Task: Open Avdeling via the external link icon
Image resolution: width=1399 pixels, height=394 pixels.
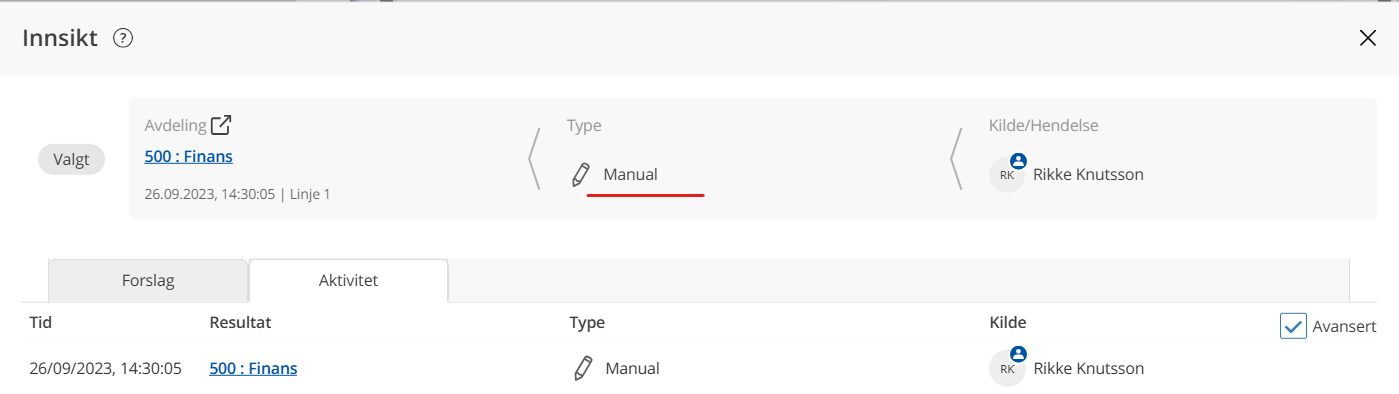Action: pos(221,125)
